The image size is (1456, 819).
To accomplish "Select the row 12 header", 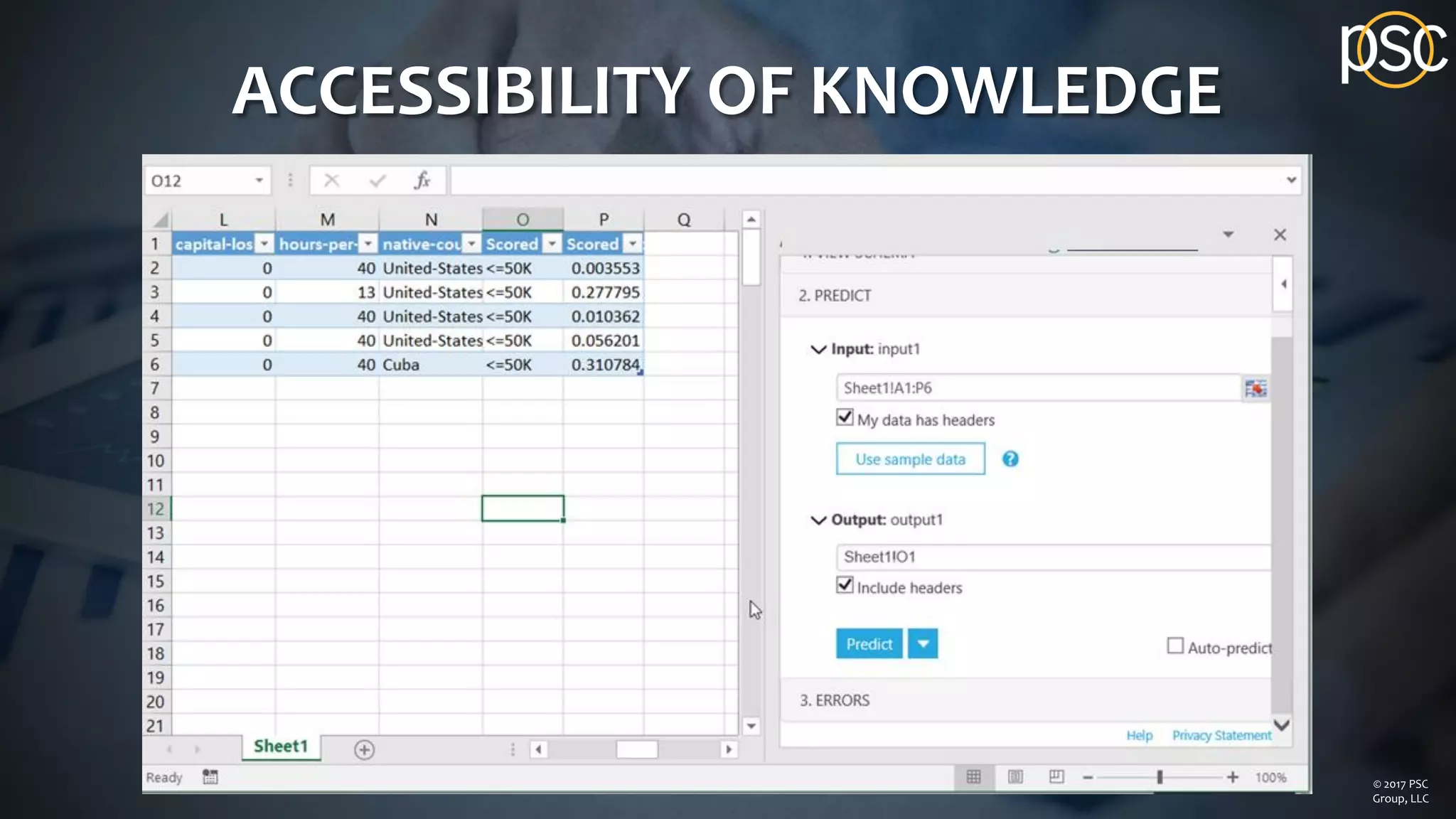I will 156,509.
